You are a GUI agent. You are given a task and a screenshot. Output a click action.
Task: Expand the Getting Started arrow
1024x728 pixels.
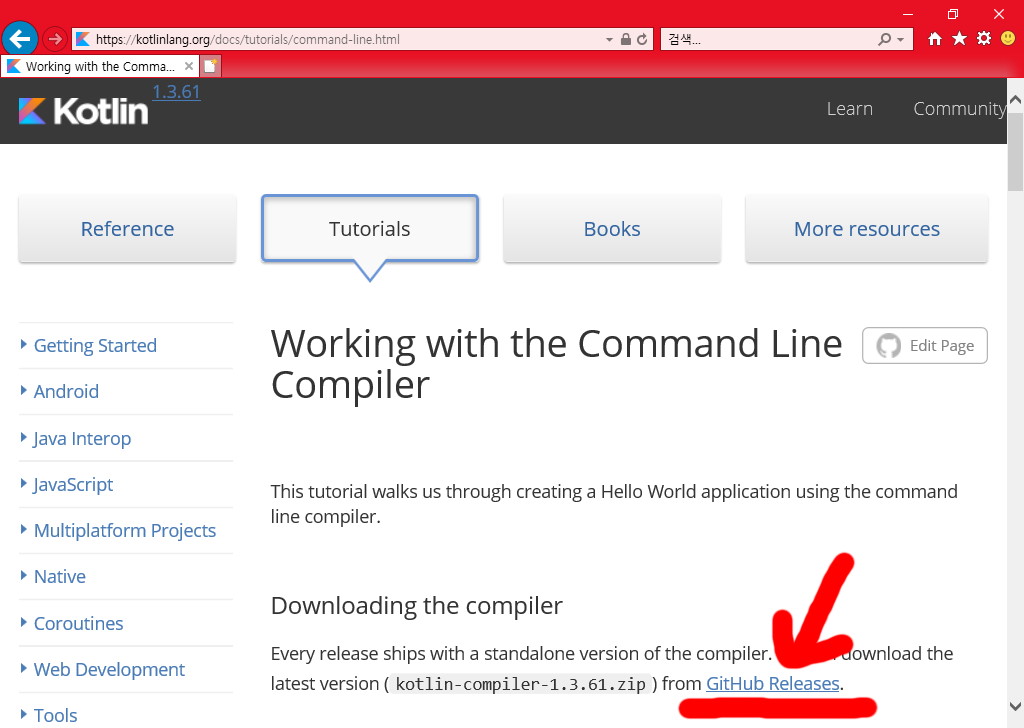(24, 344)
